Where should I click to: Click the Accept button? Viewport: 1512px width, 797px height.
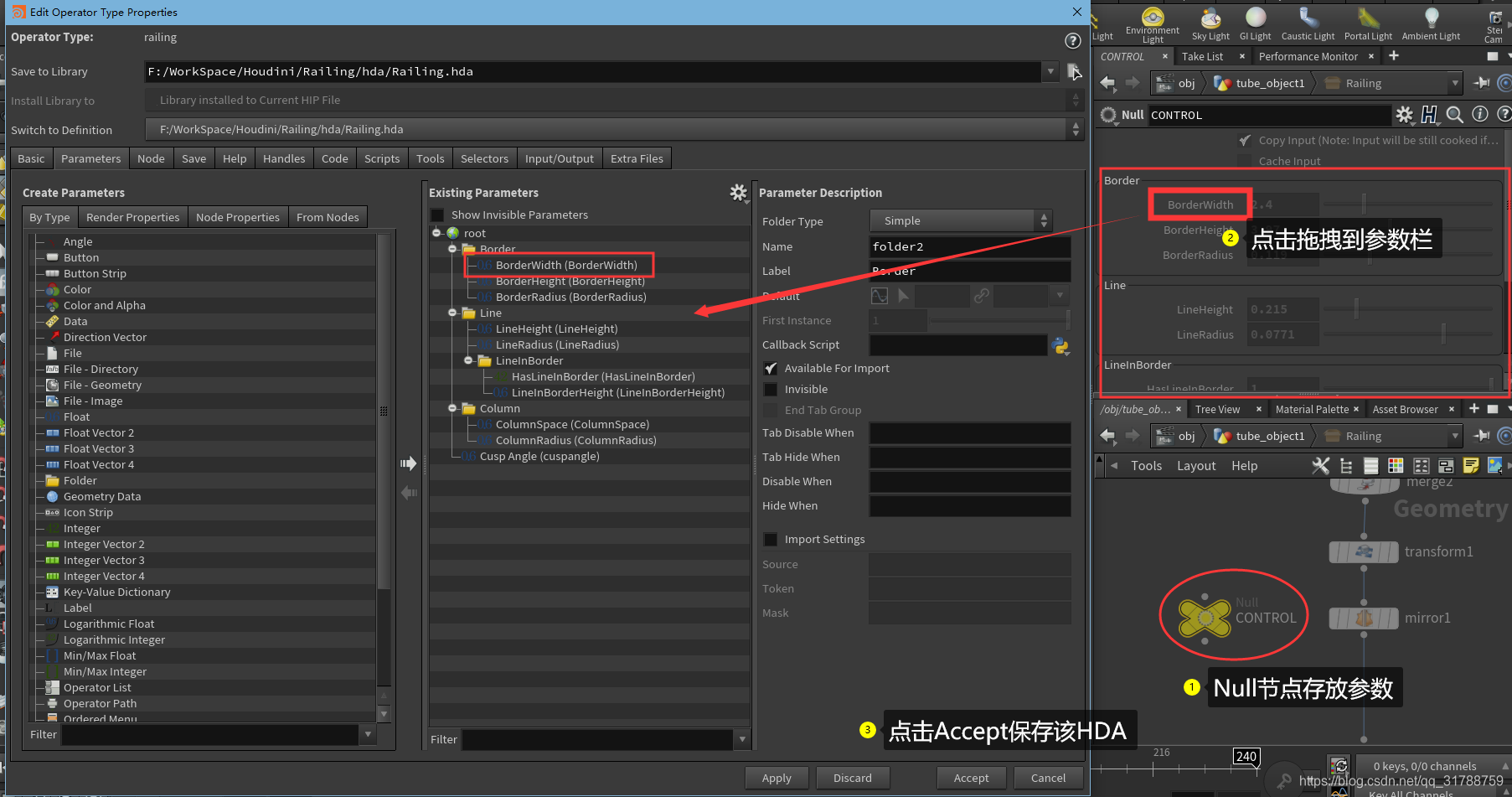pyautogui.click(x=971, y=778)
